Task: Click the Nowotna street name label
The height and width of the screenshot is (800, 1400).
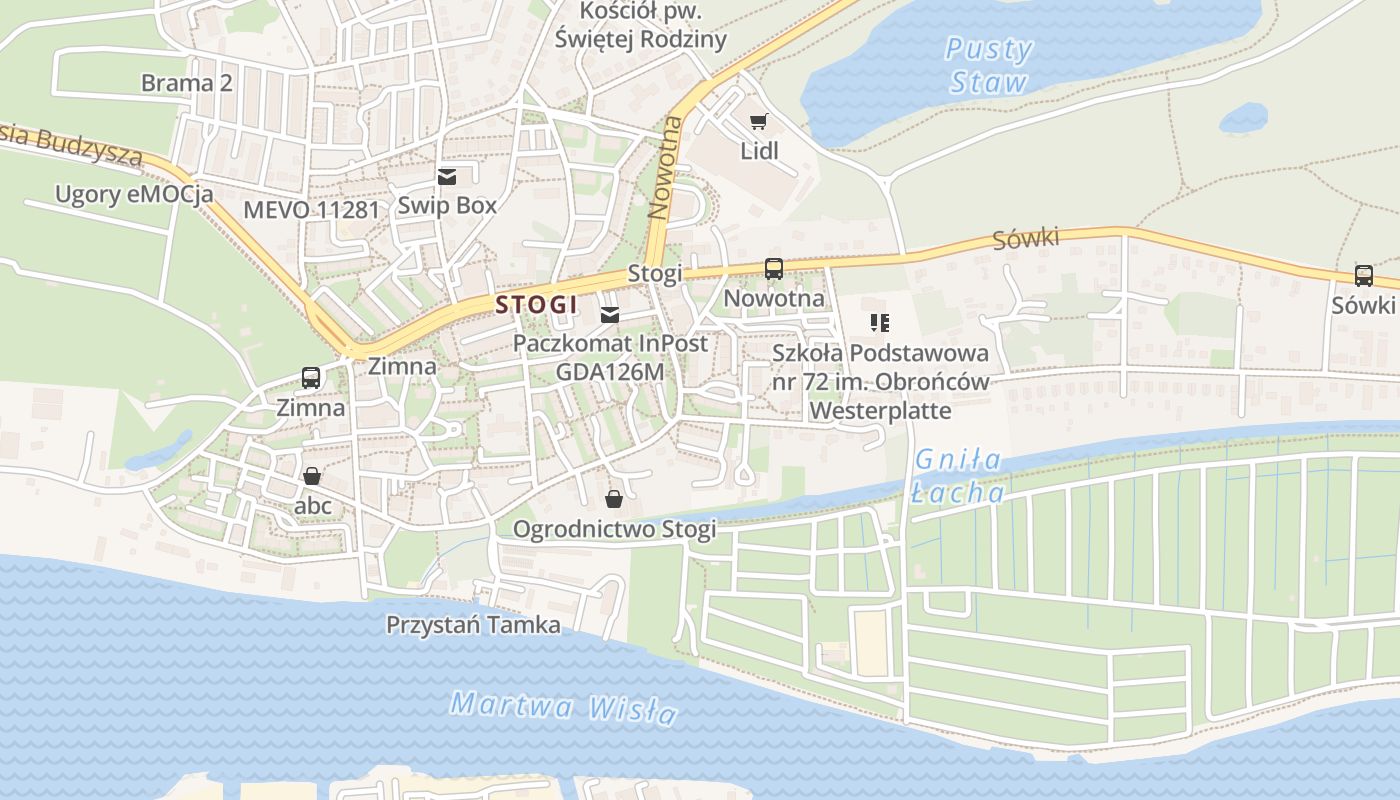Action: point(664,168)
